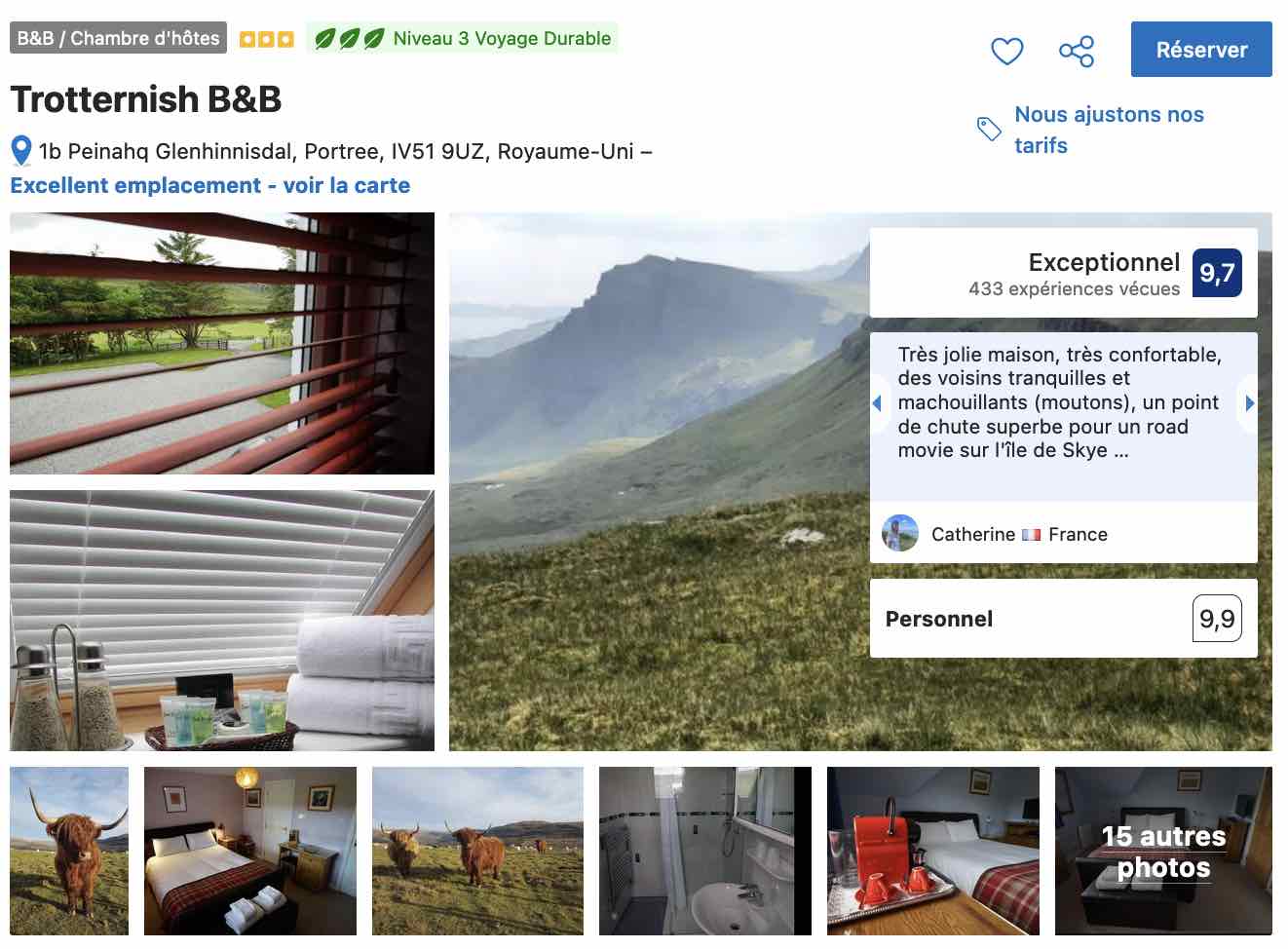Click the blue map pin icon
This screenshot has height=949, width=1288.
tap(21, 151)
